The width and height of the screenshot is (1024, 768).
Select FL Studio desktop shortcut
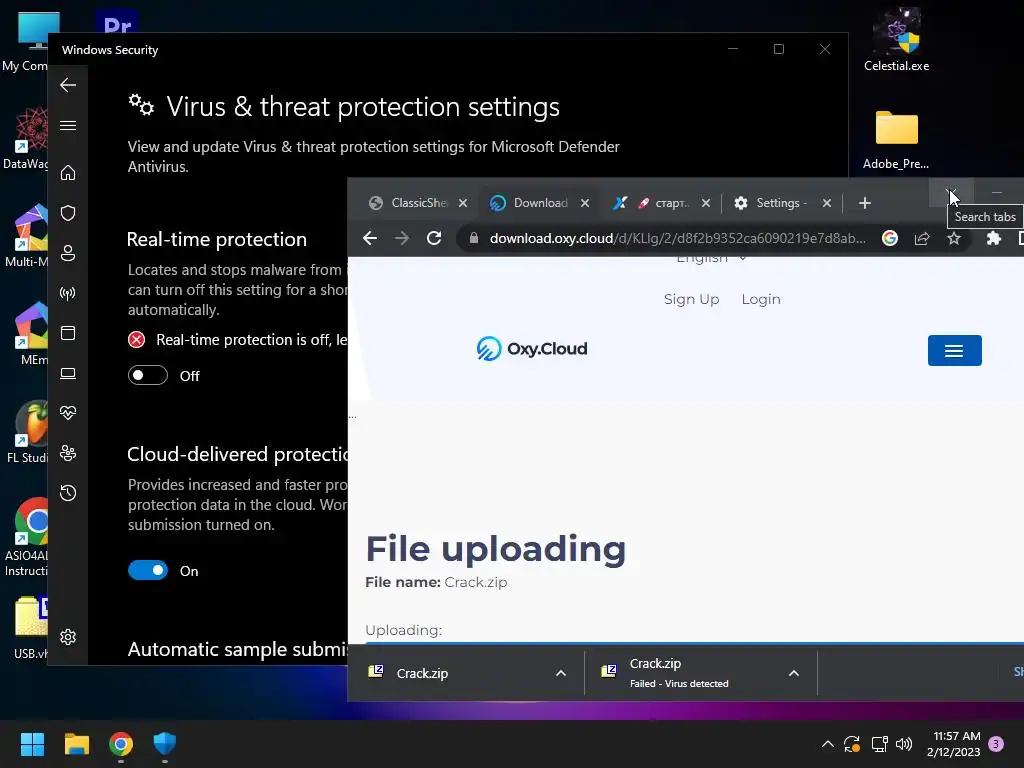click(28, 432)
